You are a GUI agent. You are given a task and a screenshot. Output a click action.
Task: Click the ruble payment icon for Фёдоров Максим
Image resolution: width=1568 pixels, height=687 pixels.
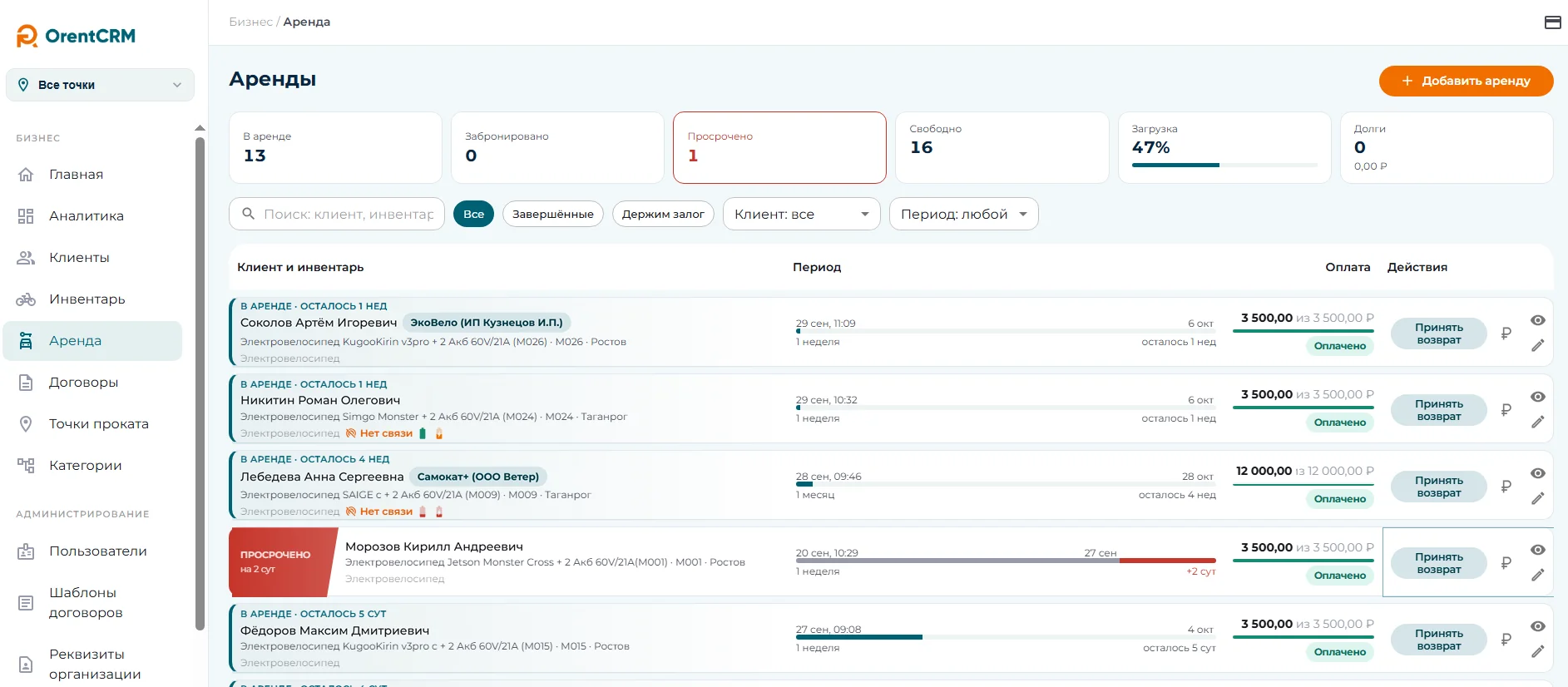1506,640
